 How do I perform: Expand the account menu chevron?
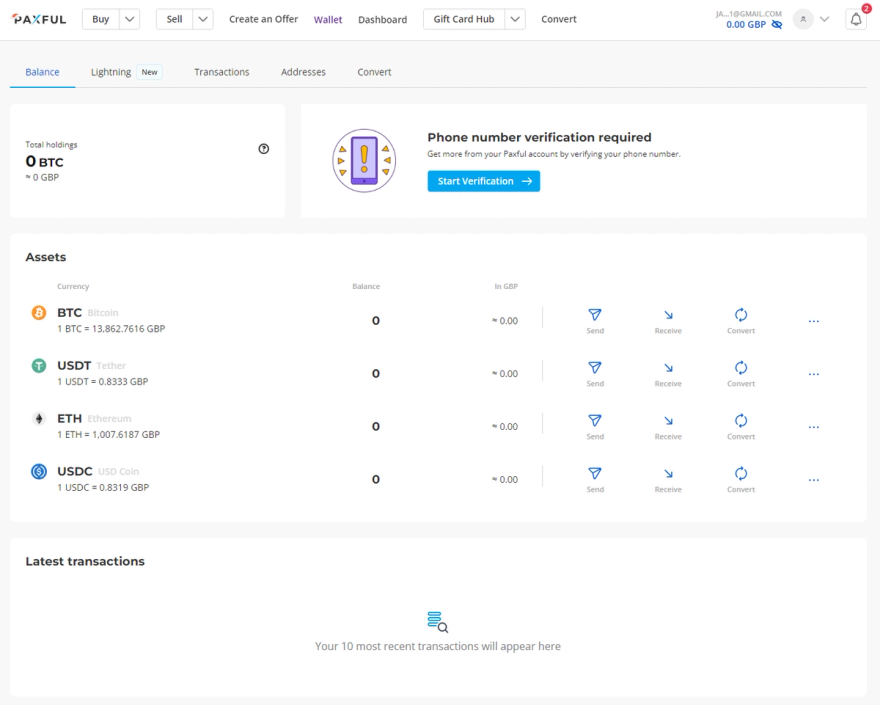pos(824,19)
